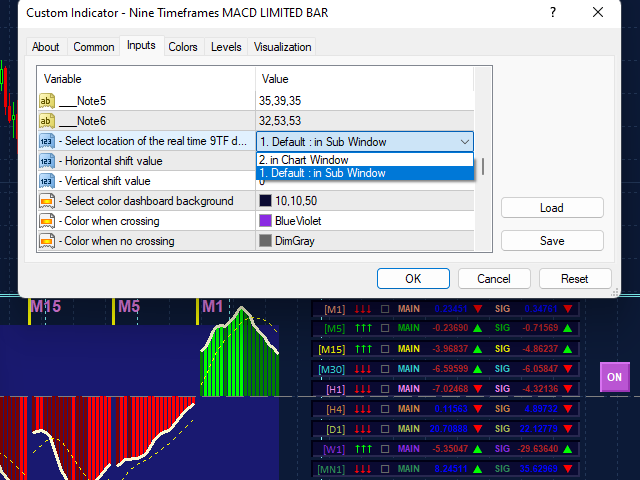
Task: Tick the checkbox in the H4 dashboard row
Action: click(385, 408)
